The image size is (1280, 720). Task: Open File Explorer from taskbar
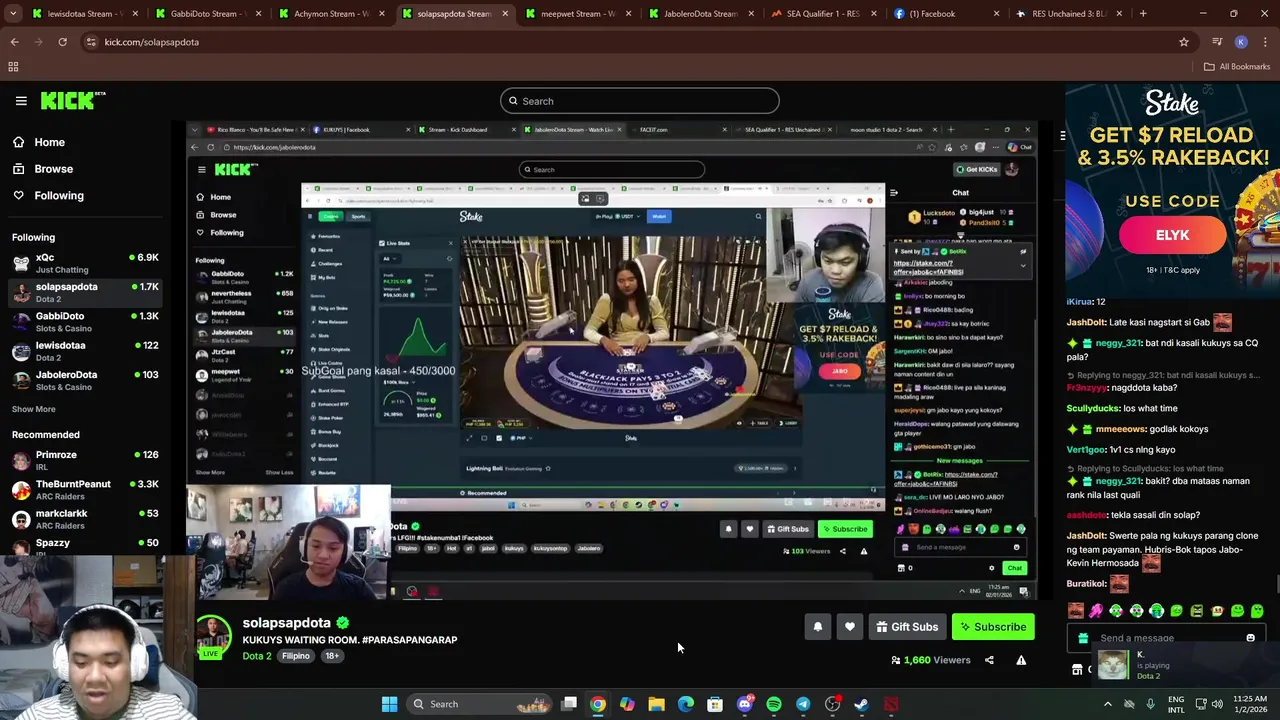pyautogui.click(x=656, y=704)
